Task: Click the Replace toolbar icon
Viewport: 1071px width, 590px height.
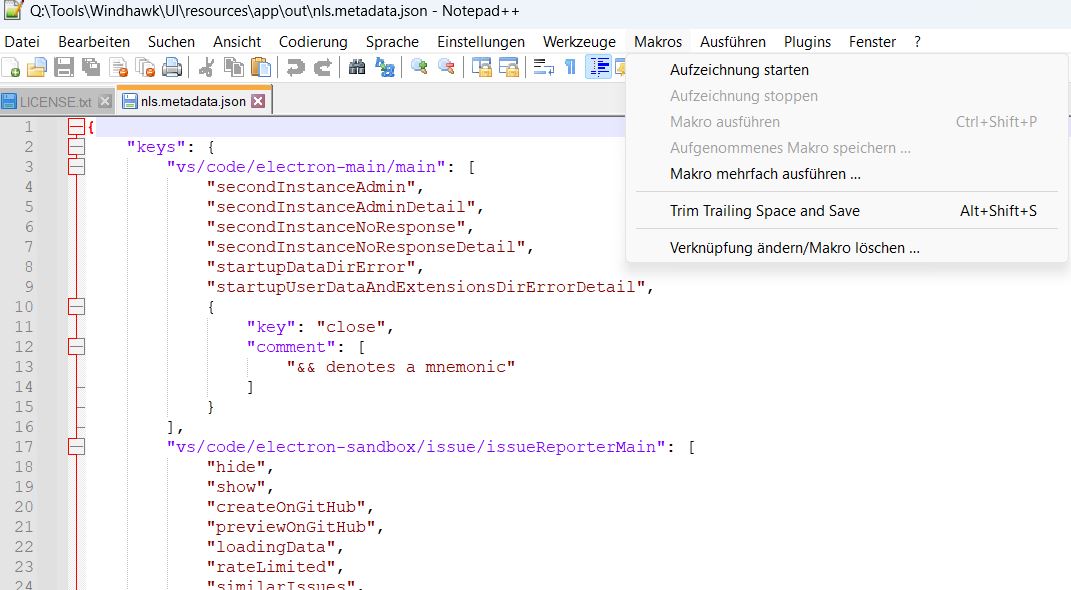Action: point(385,67)
